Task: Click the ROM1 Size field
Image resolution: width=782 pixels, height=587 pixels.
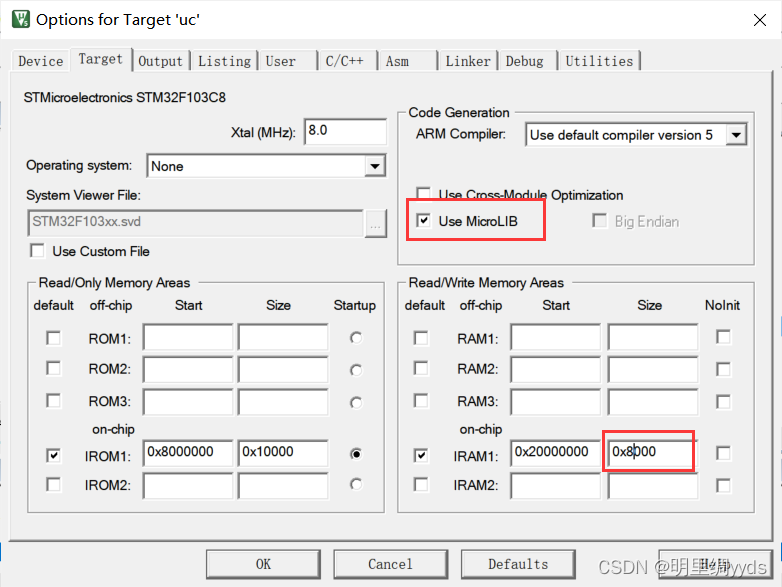Action: pyautogui.click(x=283, y=338)
